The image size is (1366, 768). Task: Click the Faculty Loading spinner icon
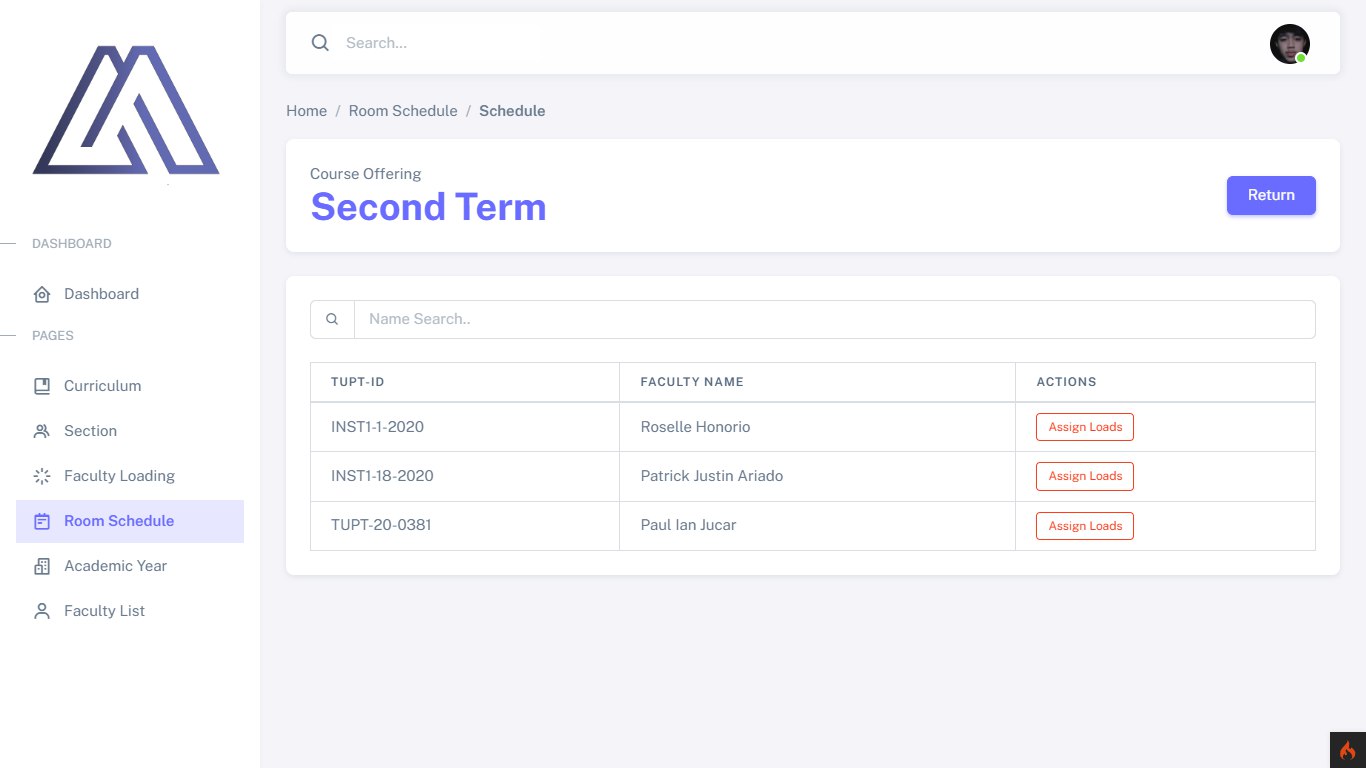click(x=42, y=476)
